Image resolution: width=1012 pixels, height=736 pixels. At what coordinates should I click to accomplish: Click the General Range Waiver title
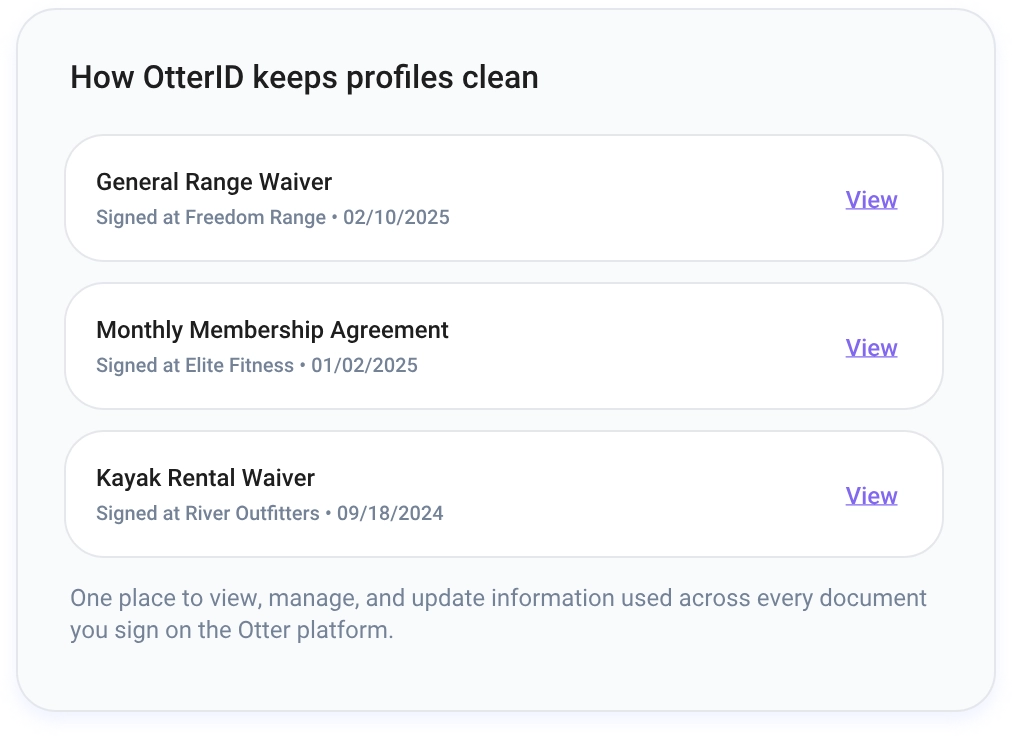point(214,182)
